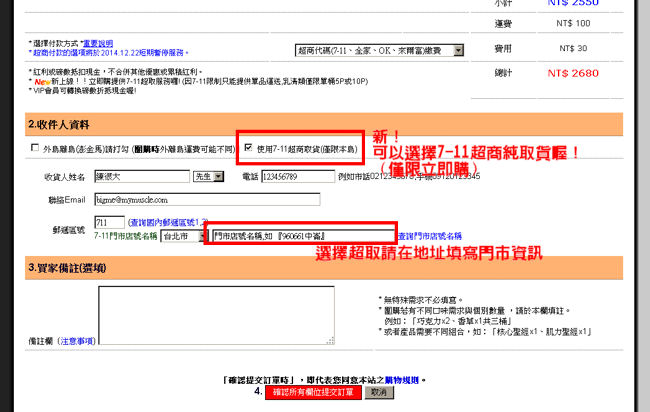The height and width of the screenshot is (412, 650).
Task: Click inside the buyer notes (備註欄) textarea
Action: point(216,315)
